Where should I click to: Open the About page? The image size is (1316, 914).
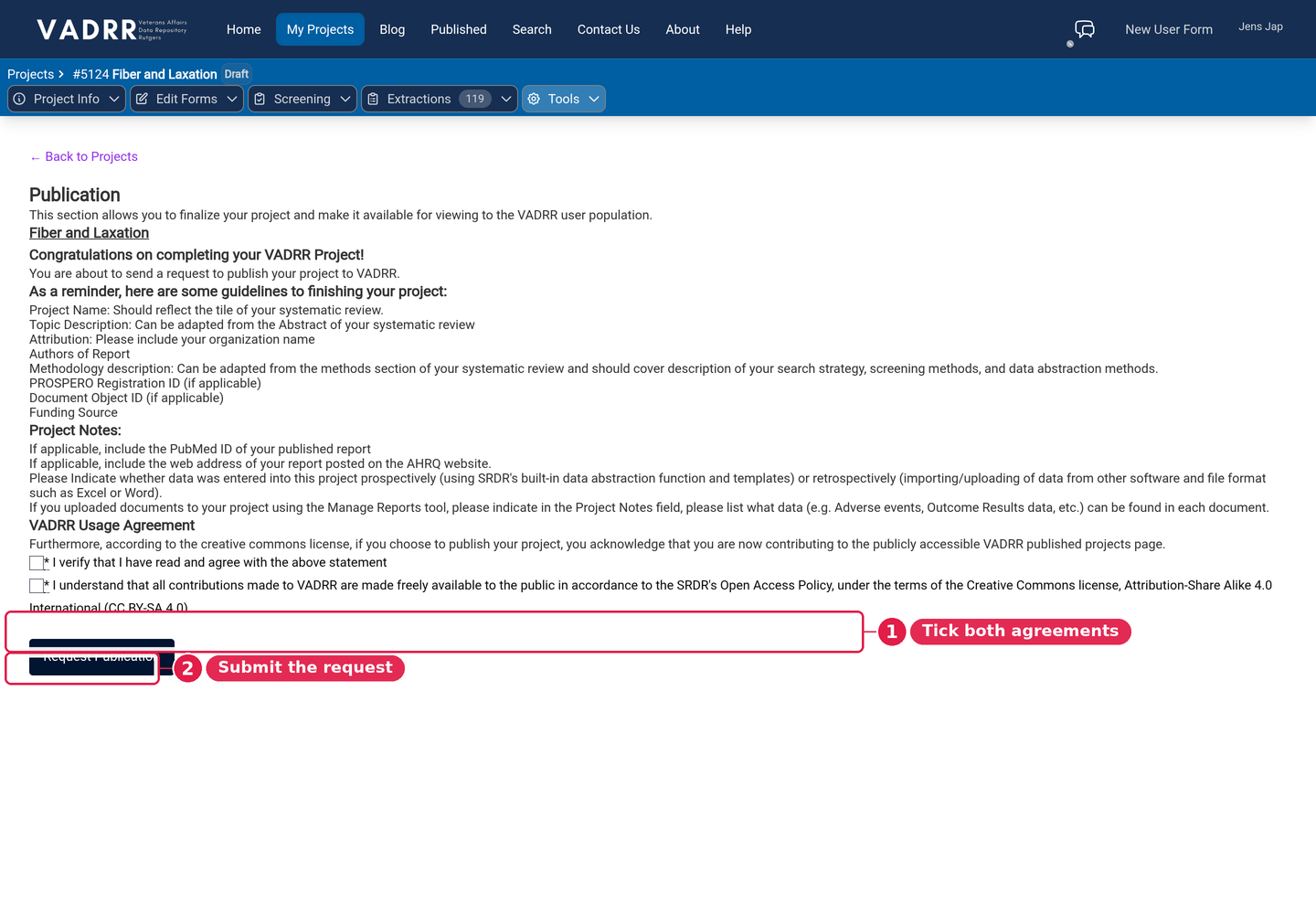pos(683,29)
